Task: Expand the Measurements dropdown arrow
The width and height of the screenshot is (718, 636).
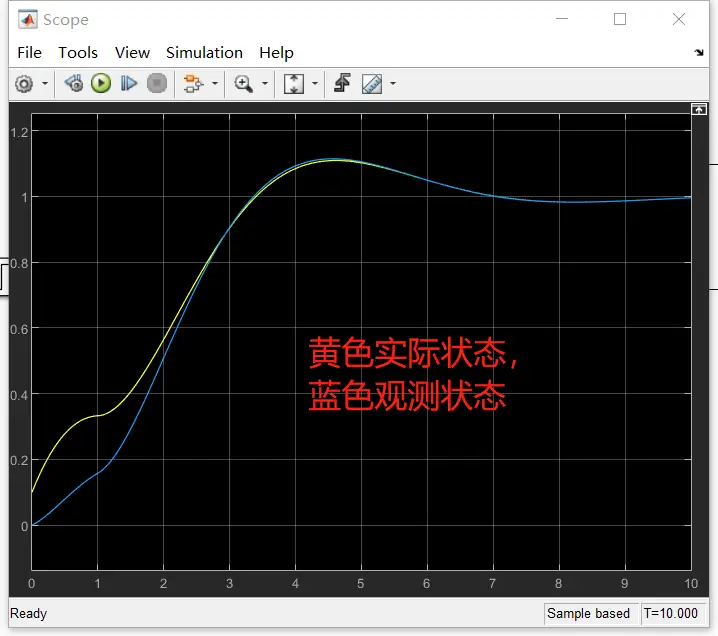Action: pos(393,84)
